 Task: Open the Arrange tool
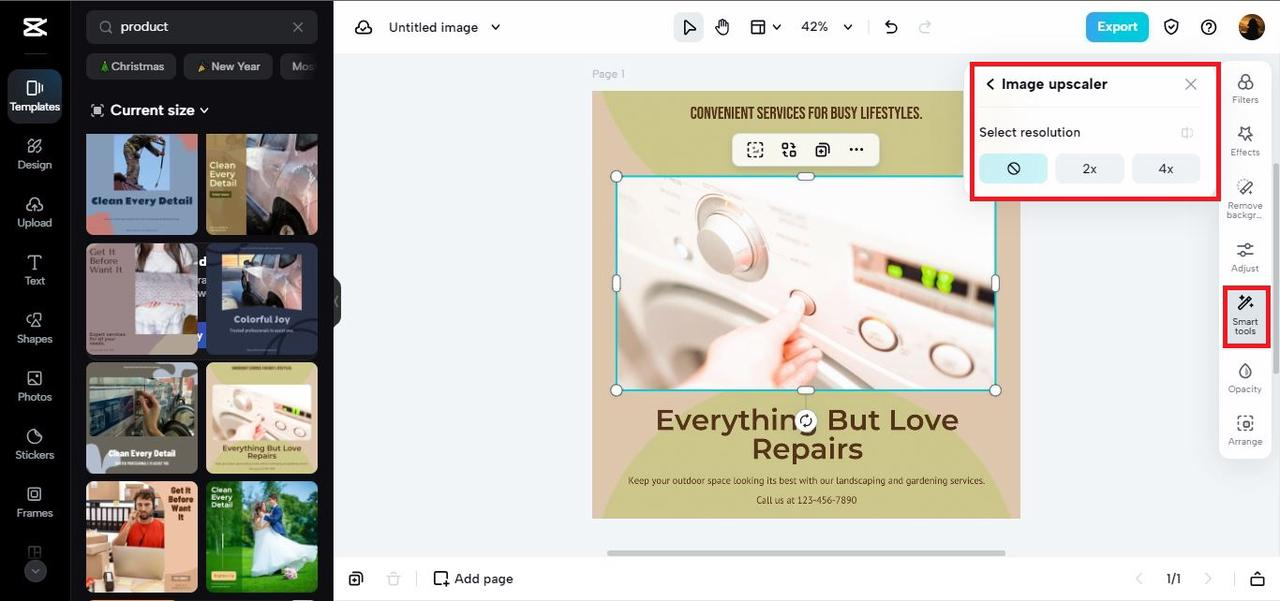click(1245, 430)
